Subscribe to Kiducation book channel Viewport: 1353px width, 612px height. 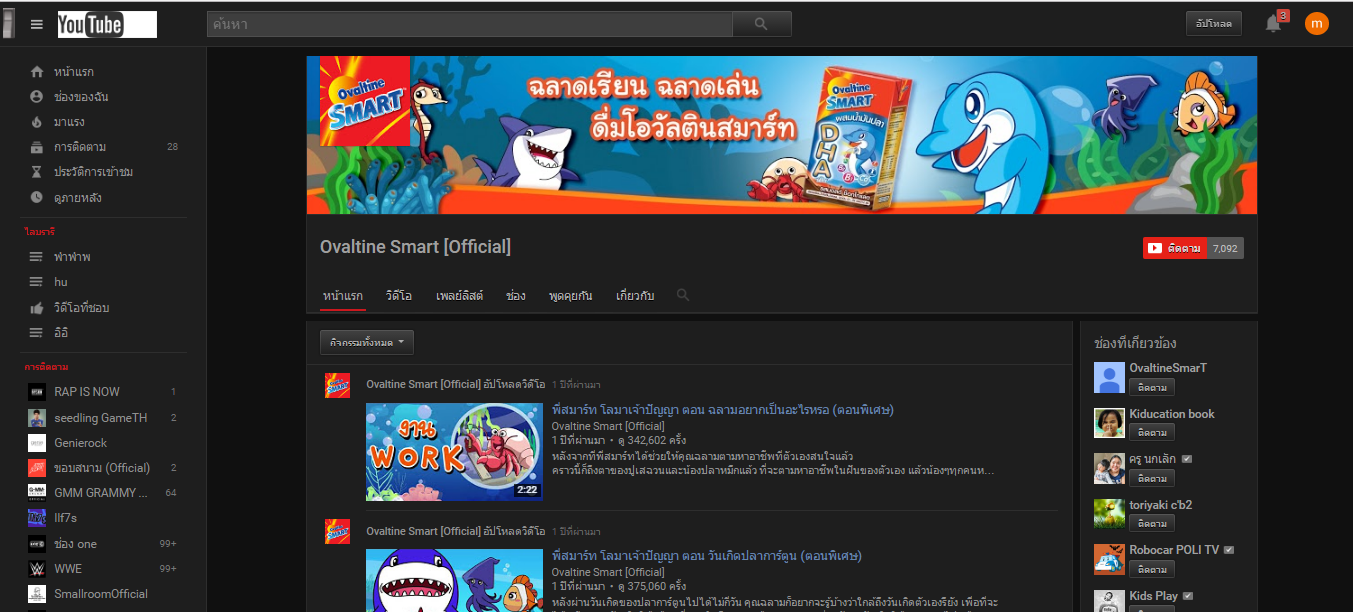tap(1152, 433)
